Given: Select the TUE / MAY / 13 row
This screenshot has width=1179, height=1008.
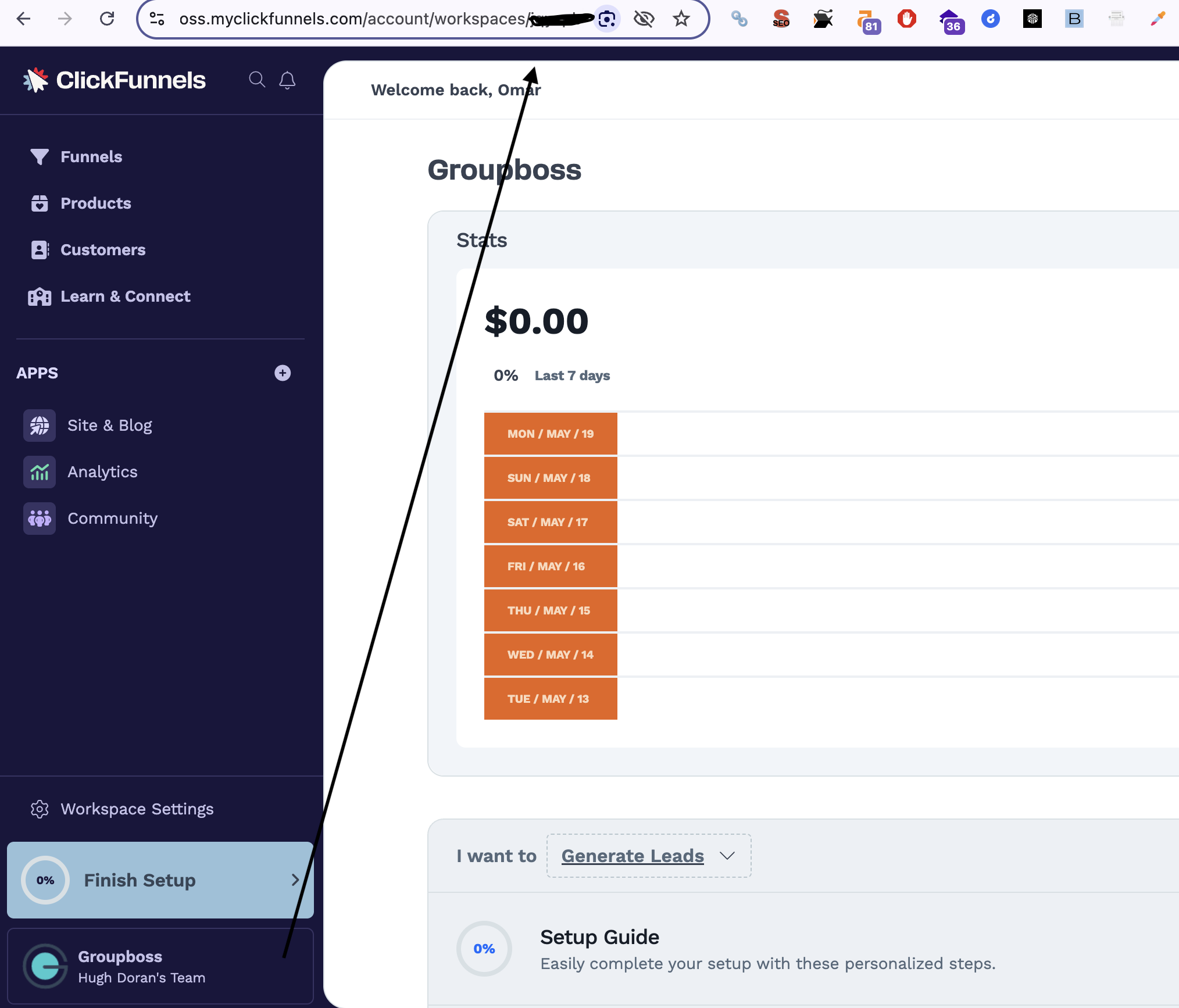Looking at the screenshot, I should pos(551,699).
